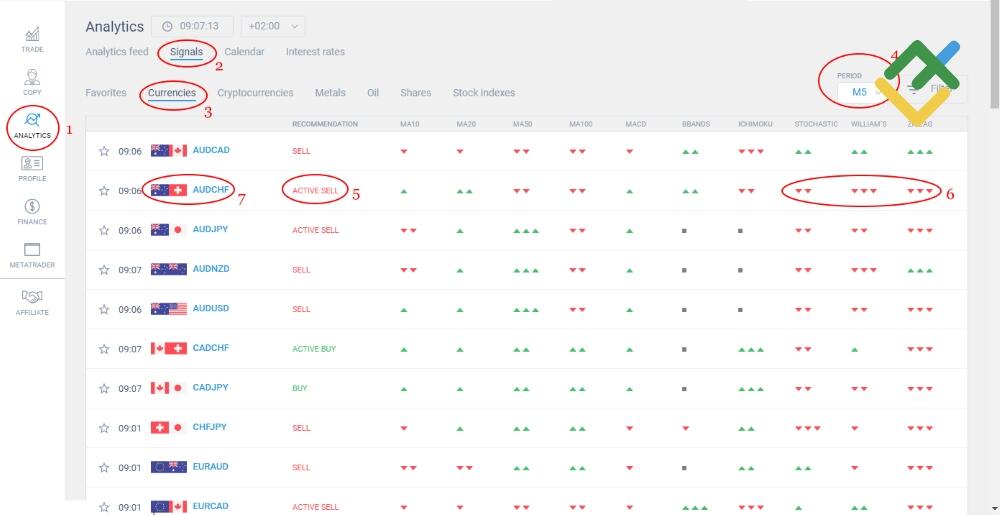The height and width of the screenshot is (515, 1000).
Task: Star CADCHF as a favorite
Action: coord(104,349)
